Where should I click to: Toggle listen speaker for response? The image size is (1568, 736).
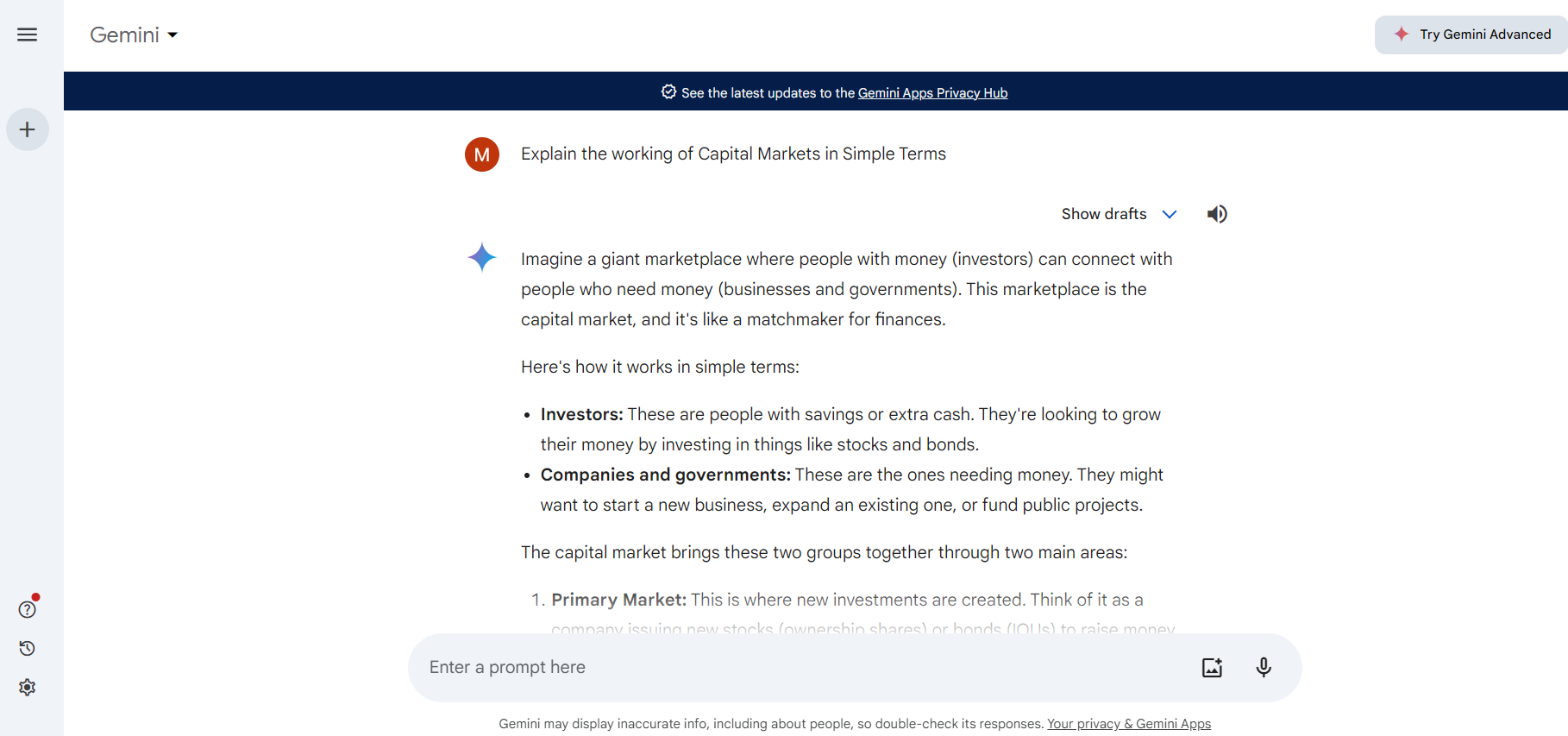pyautogui.click(x=1217, y=214)
